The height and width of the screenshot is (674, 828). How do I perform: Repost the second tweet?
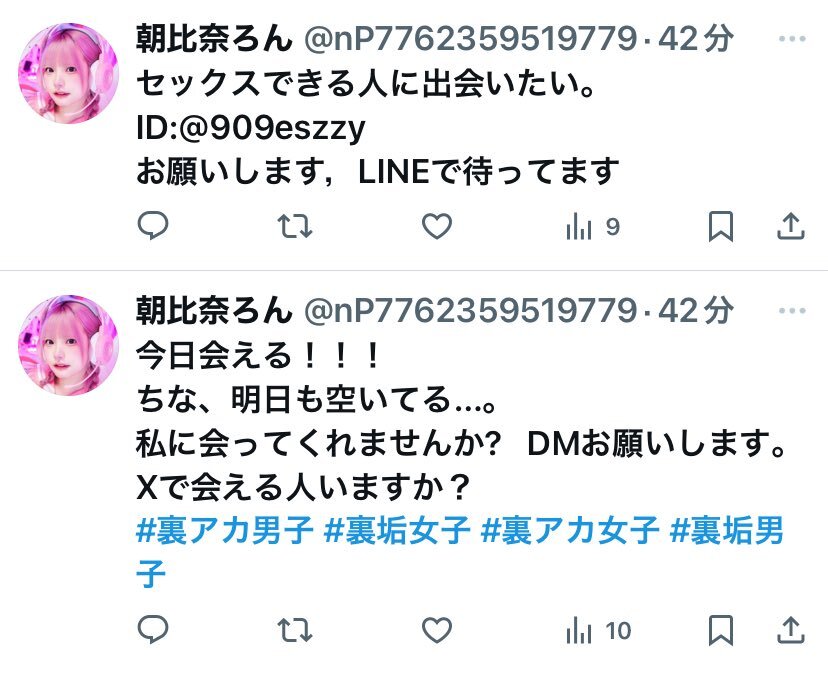pos(295,630)
